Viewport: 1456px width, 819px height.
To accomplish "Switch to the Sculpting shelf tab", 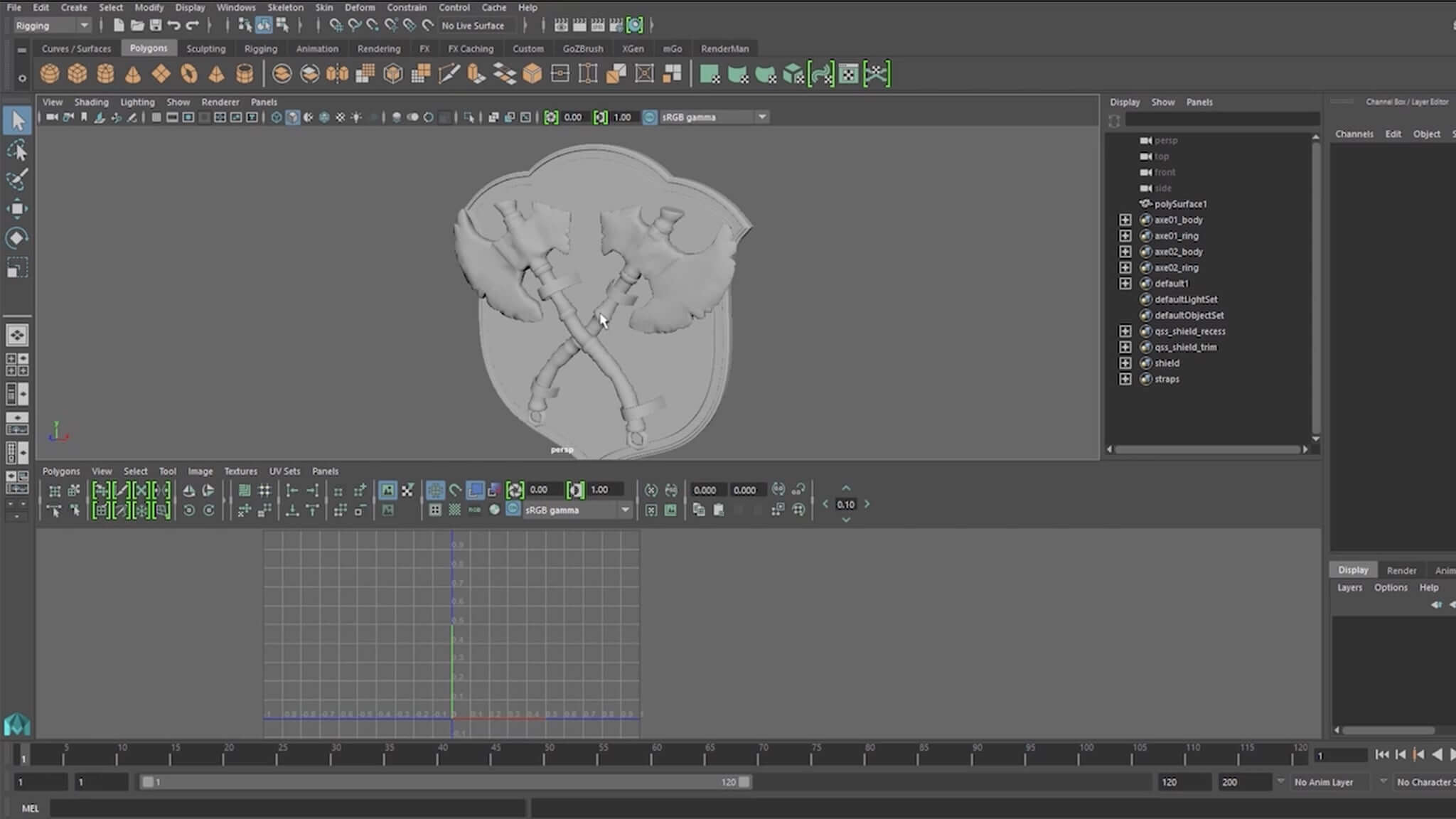I will pos(205,48).
